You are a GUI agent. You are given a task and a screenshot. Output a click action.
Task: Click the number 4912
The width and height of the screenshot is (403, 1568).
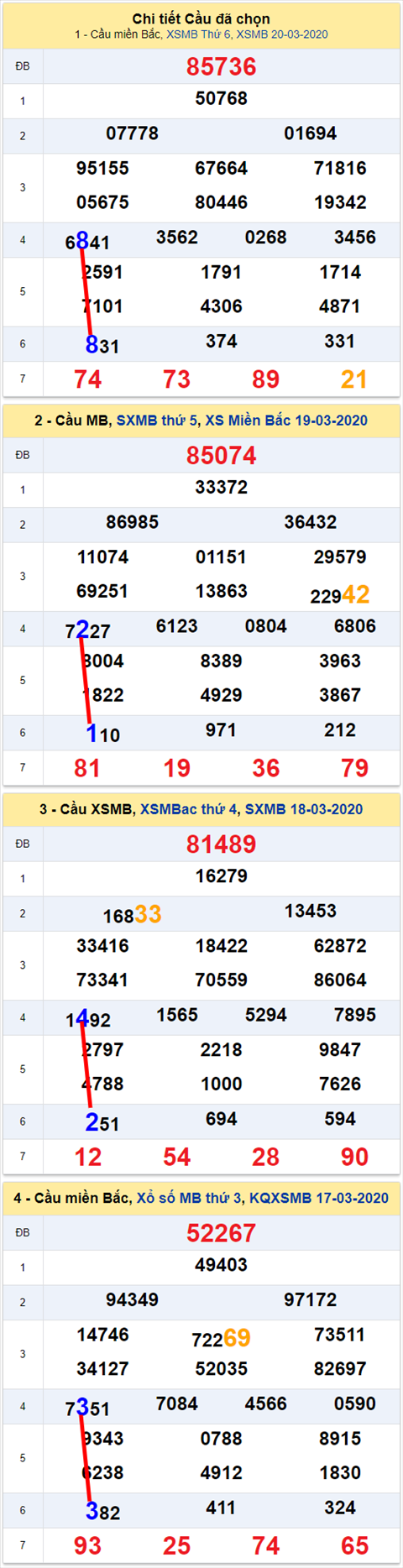coord(222,1472)
